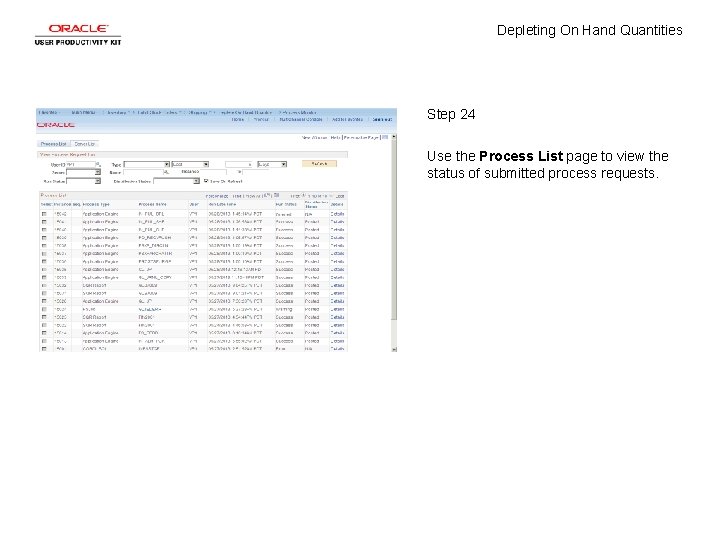Click the User ID input field
Image resolution: width=720 pixels, height=540 pixels.
[x=81, y=164]
